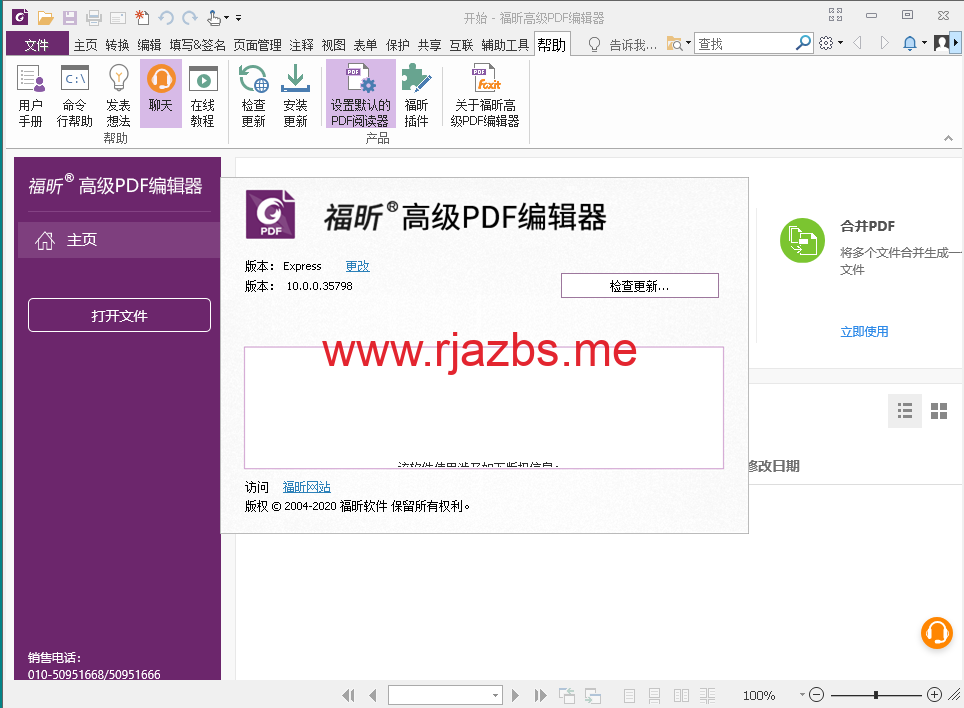Expand the touch mode hand dropdown
Viewport: 964px width, 708px height.
click(x=226, y=18)
